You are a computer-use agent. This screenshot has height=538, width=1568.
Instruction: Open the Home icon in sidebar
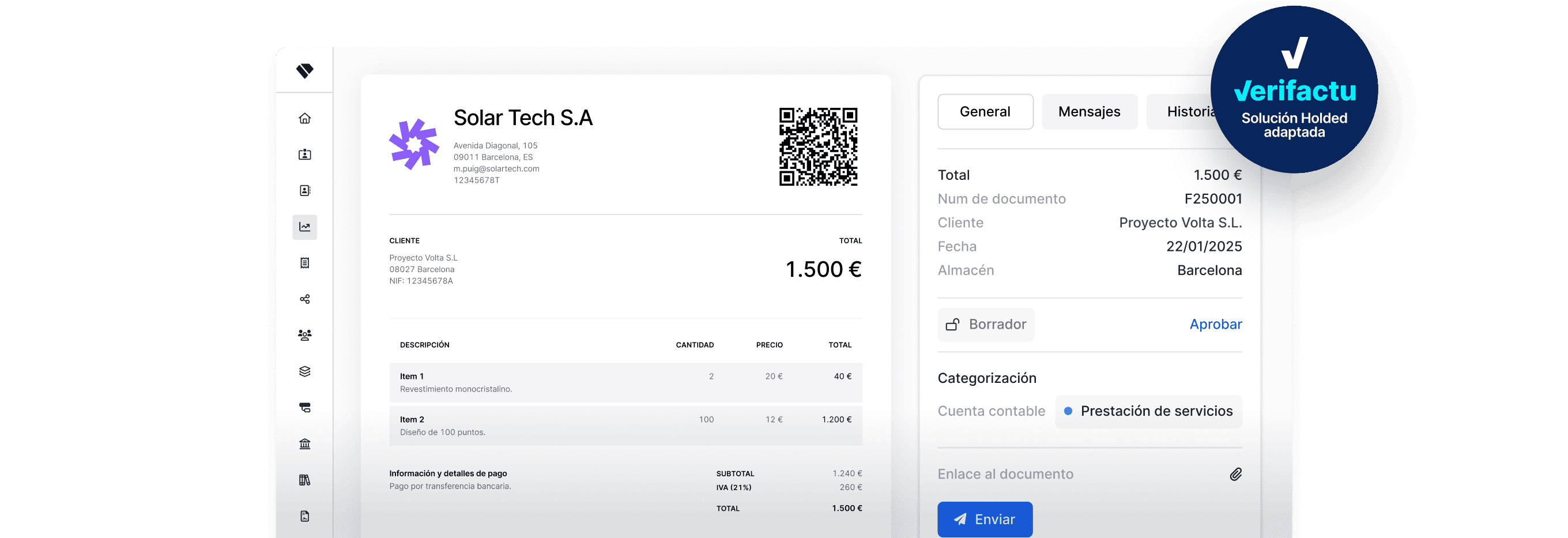(304, 118)
